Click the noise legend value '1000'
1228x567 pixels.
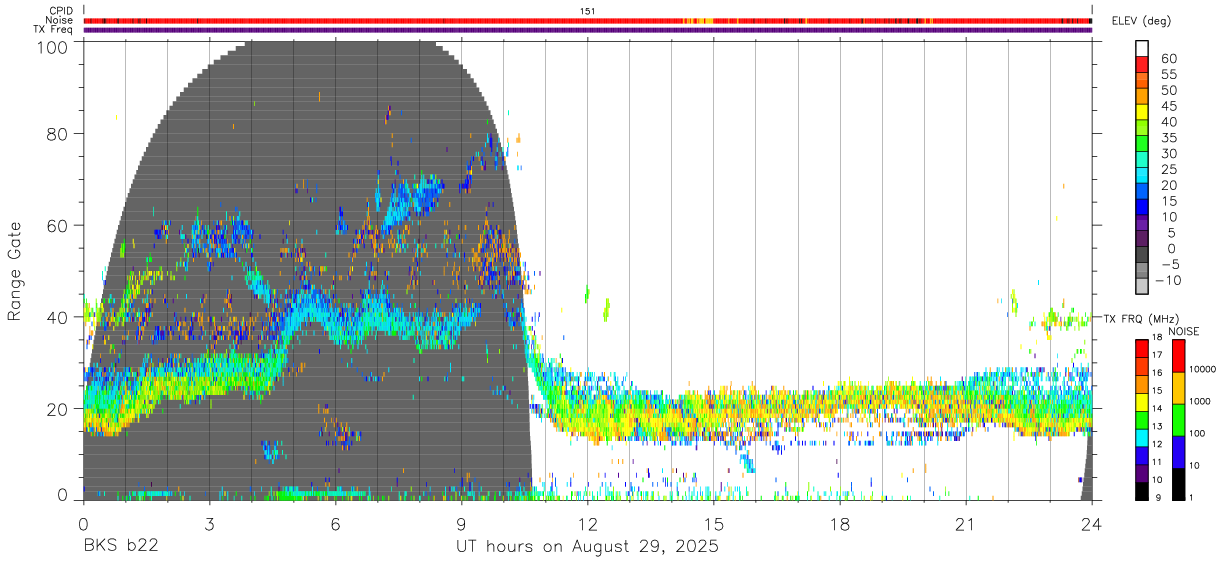[1200, 401]
